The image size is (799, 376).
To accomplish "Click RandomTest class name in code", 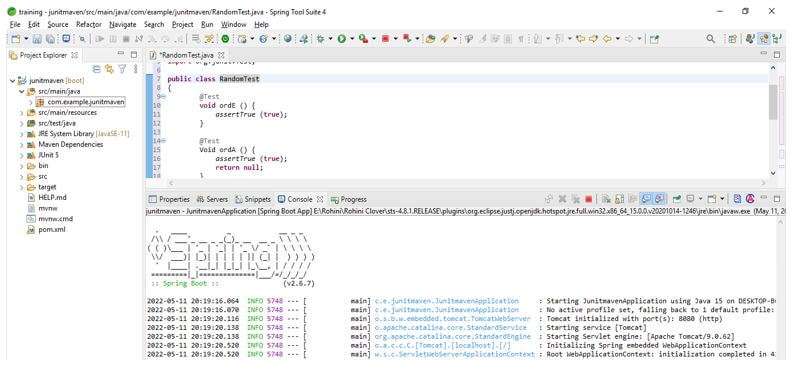I will (239, 79).
